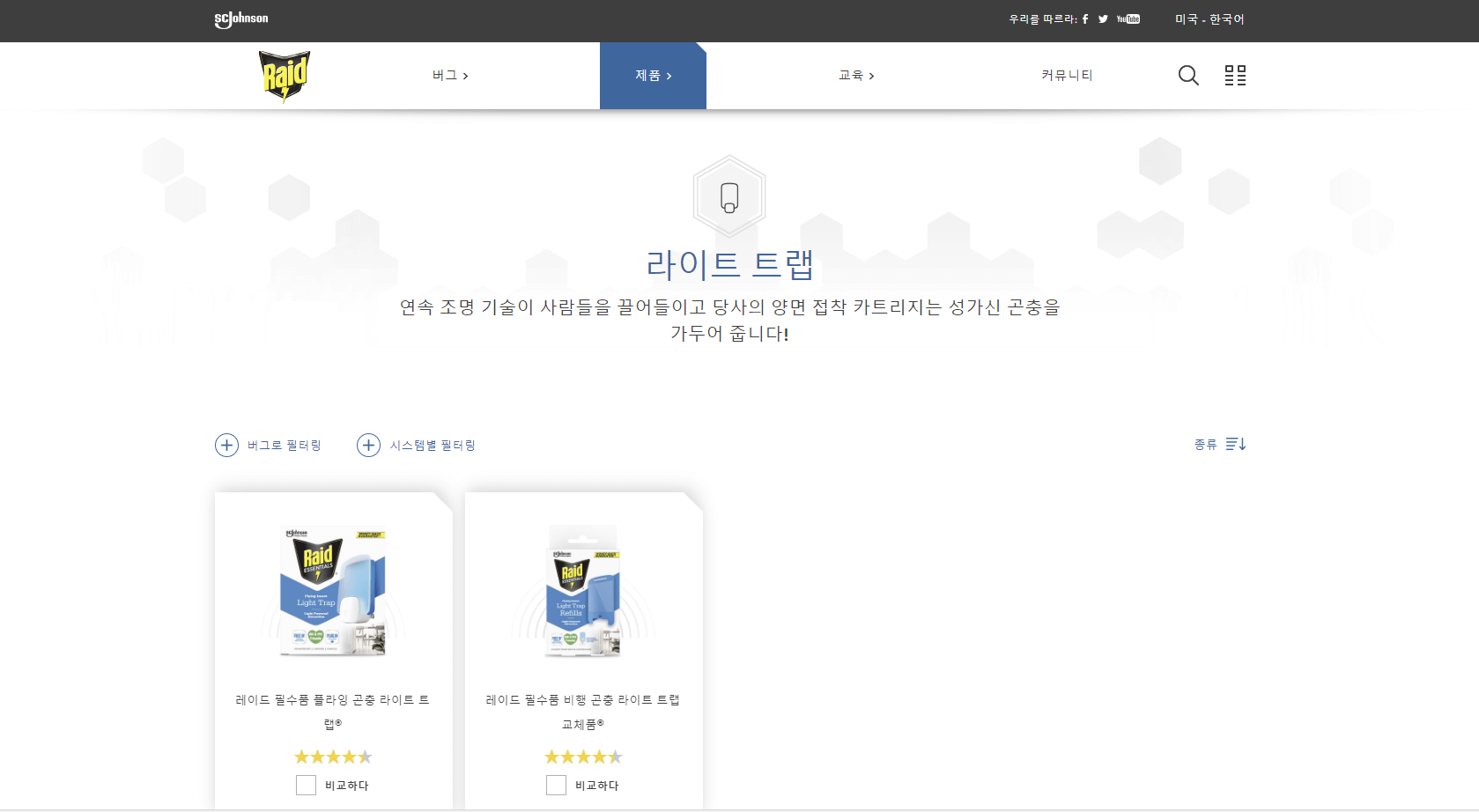1479x812 pixels.
Task: Click the grid view icon in top navigation
Action: tap(1235, 76)
